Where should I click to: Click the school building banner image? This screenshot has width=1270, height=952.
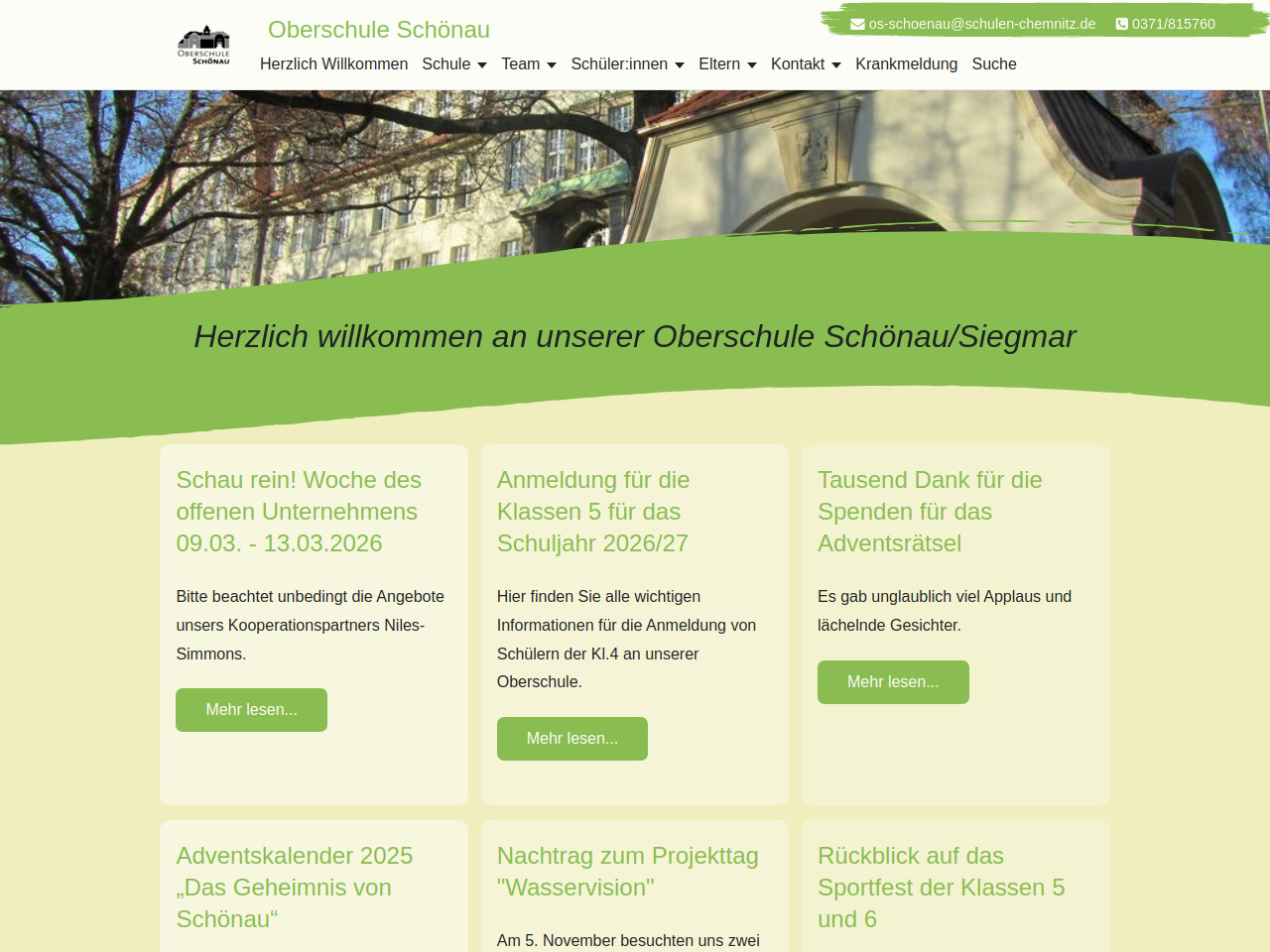tap(635, 169)
